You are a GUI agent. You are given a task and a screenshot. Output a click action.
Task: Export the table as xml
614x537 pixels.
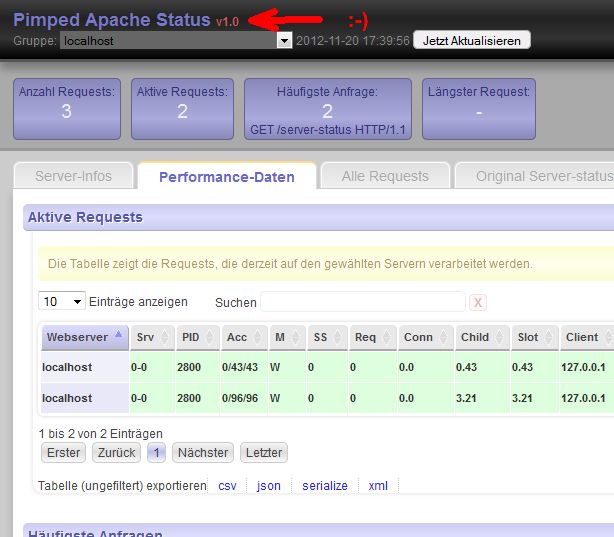(x=378, y=486)
